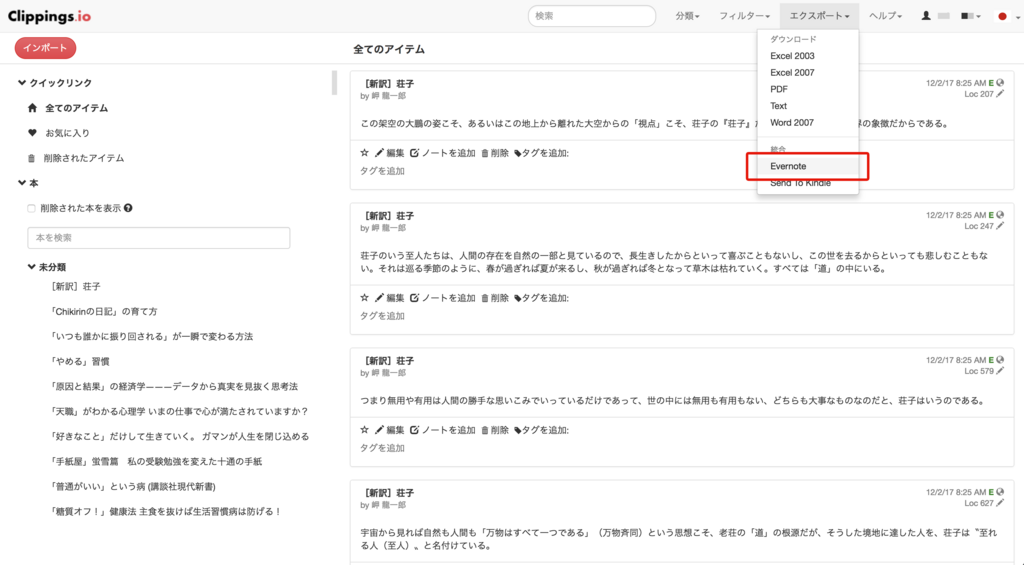1024x565 pixels.
Task: Click the pencil icon beside Loc 627
Action: (1000, 503)
